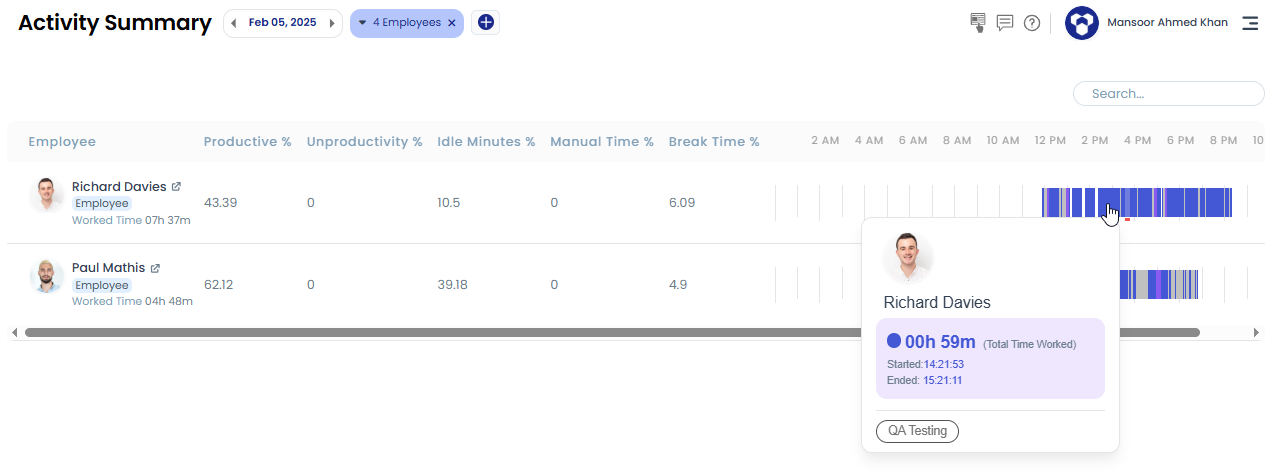
Task: Sort by Idle Minutes % column header
Action: coord(486,142)
